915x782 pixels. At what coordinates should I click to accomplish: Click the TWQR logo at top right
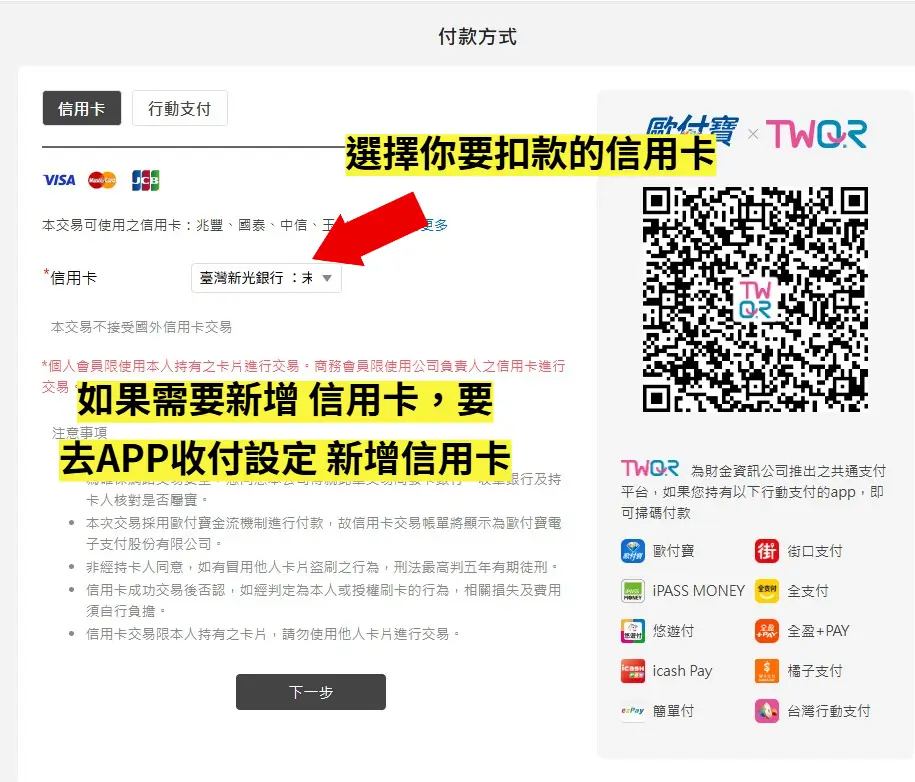pos(816,134)
